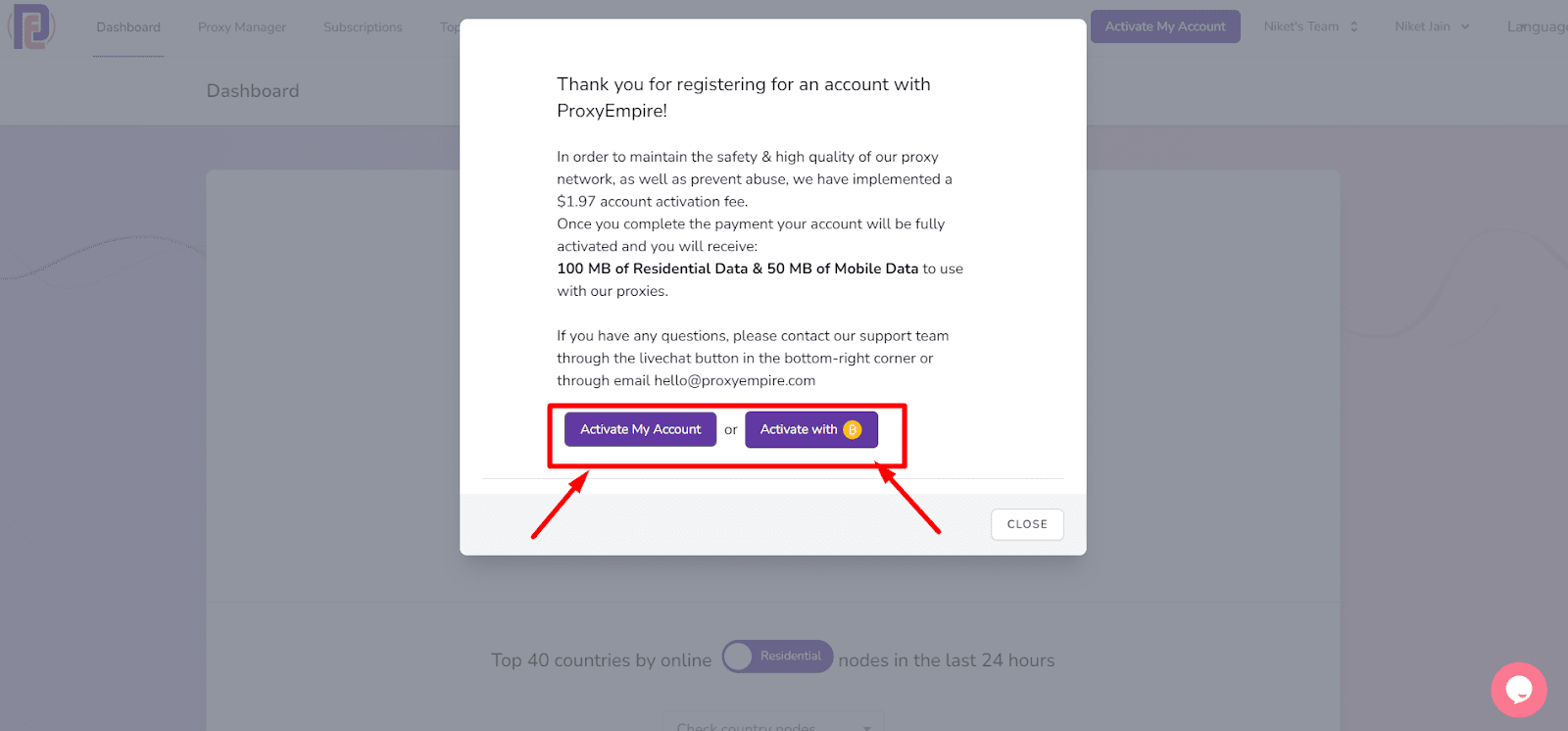Open the Language menu
The image size is (1568, 731).
(x=1537, y=26)
